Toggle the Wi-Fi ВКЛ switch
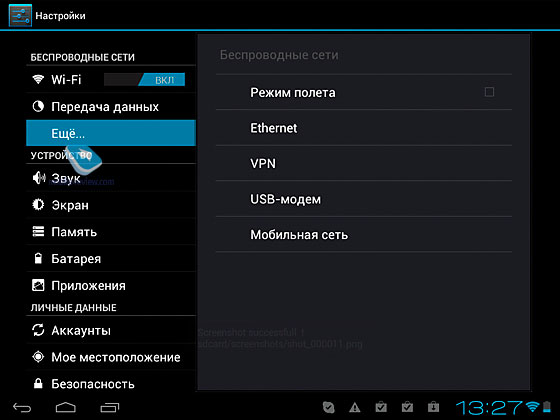The height and width of the screenshot is (420, 560). [144, 79]
